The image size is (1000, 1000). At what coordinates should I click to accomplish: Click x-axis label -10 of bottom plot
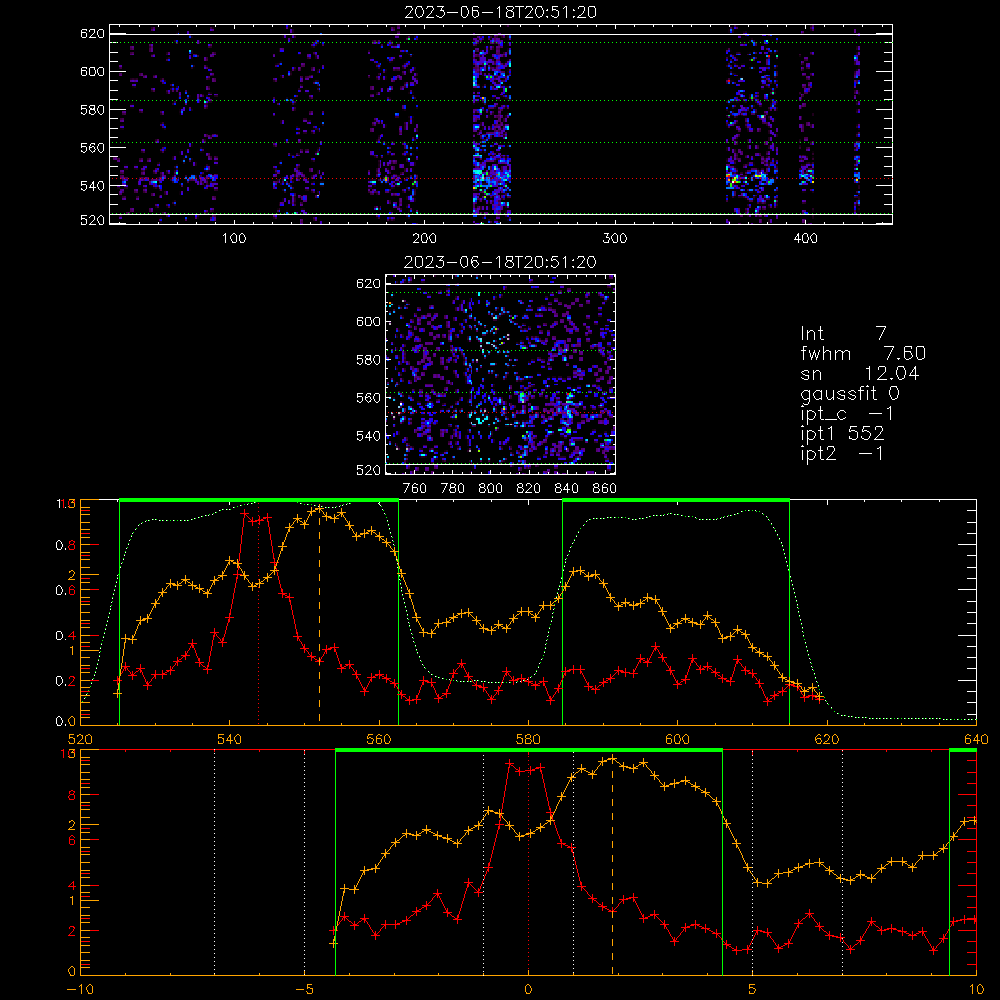[x=80, y=990]
